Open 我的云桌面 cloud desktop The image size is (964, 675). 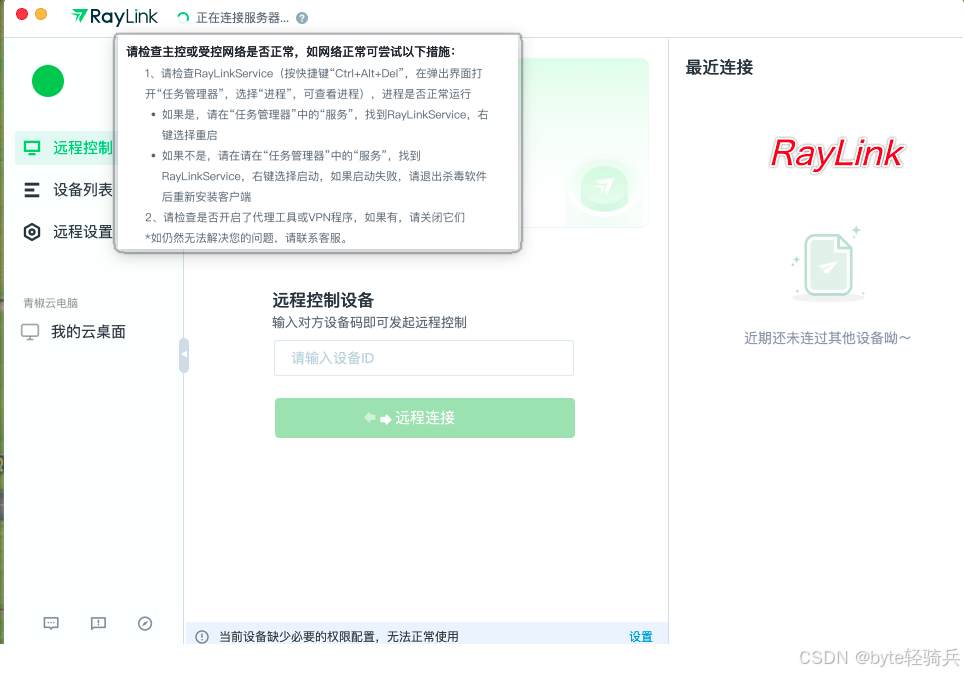click(x=74, y=332)
